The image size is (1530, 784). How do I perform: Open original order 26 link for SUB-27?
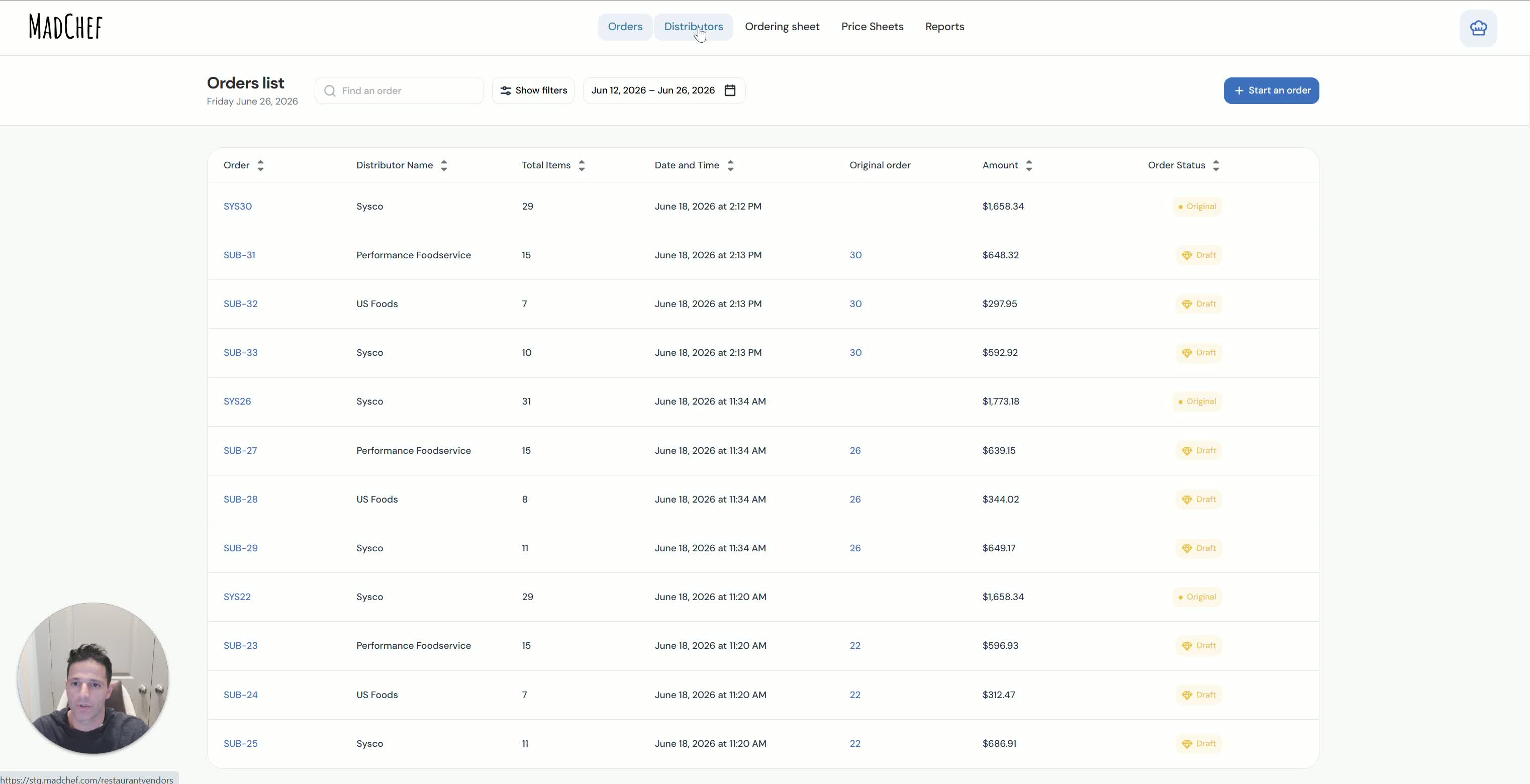pos(854,451)
